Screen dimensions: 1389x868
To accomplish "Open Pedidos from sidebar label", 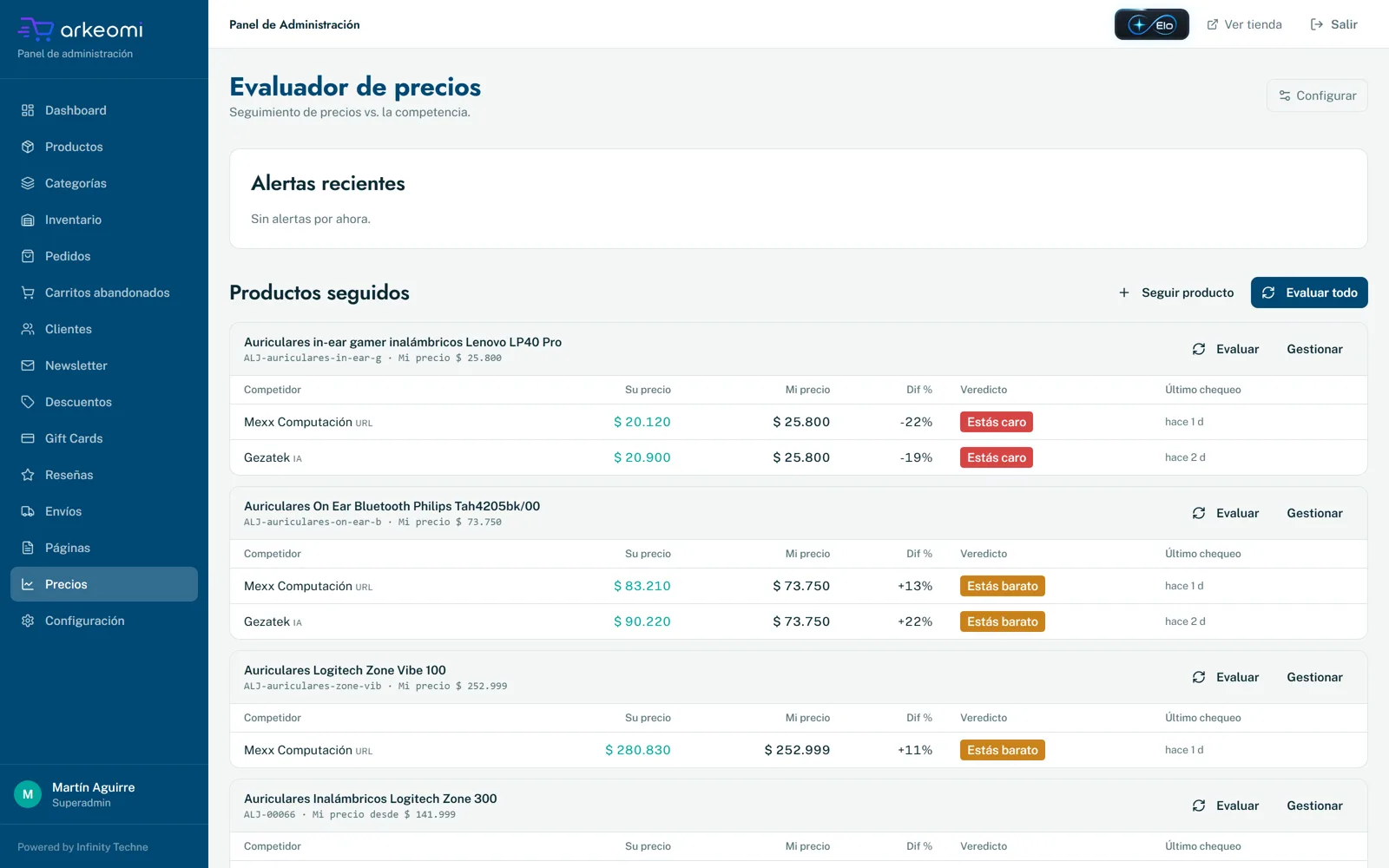I will click(68, 256).
